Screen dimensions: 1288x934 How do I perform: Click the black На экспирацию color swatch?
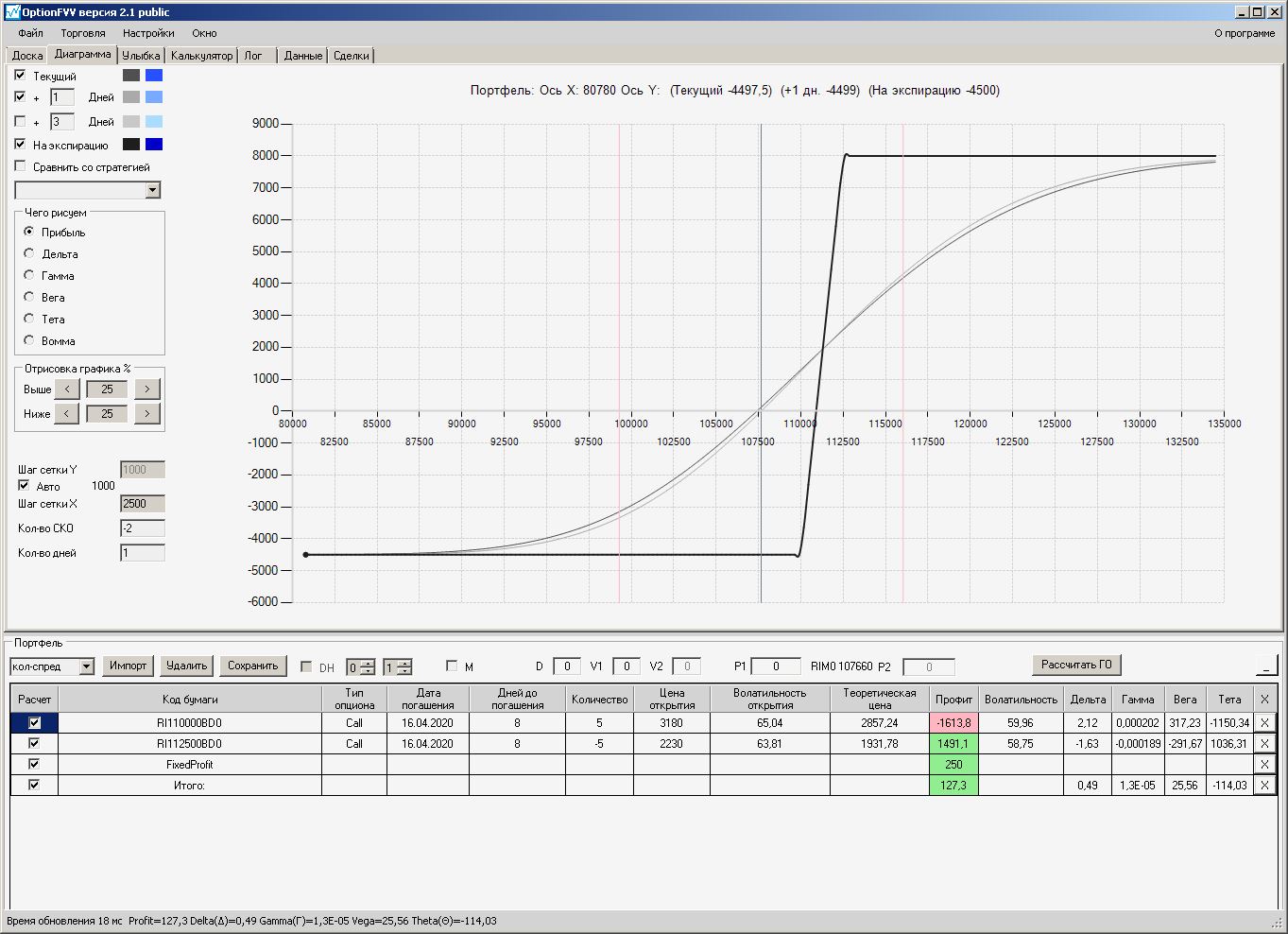[x=131, y=145]
